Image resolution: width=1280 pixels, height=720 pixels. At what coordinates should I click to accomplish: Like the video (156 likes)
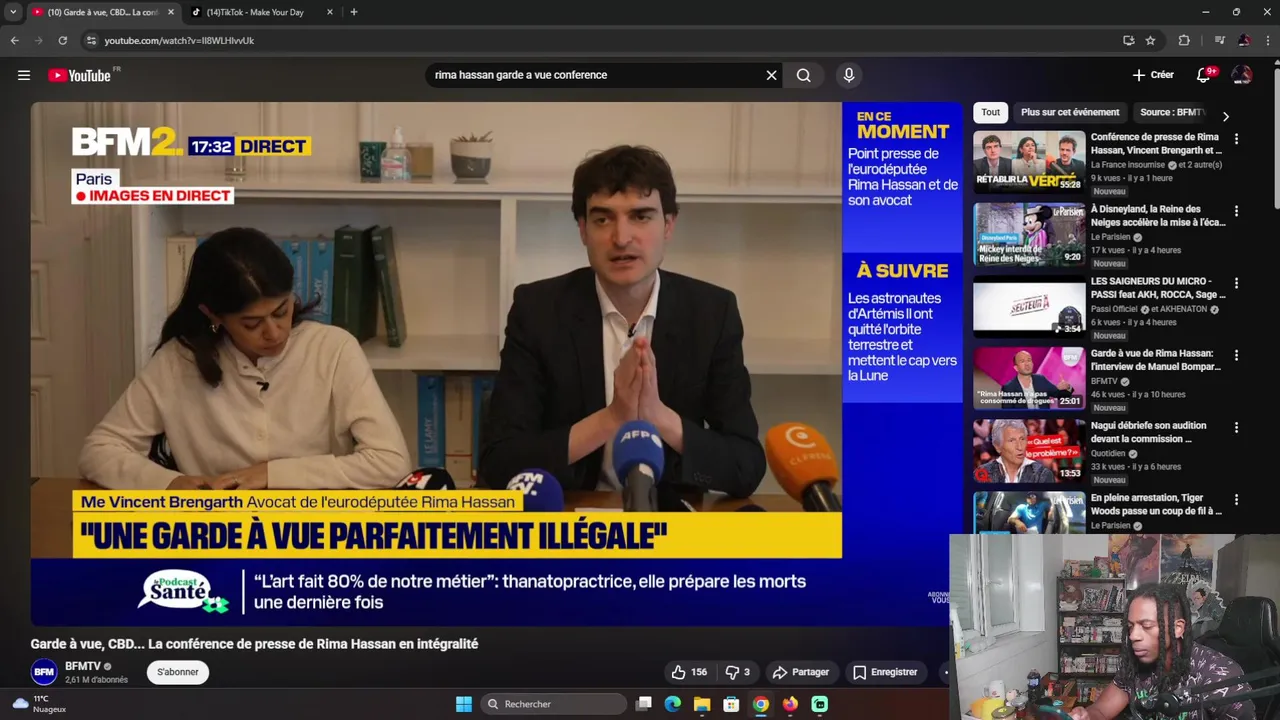click(x=689, y=672)
